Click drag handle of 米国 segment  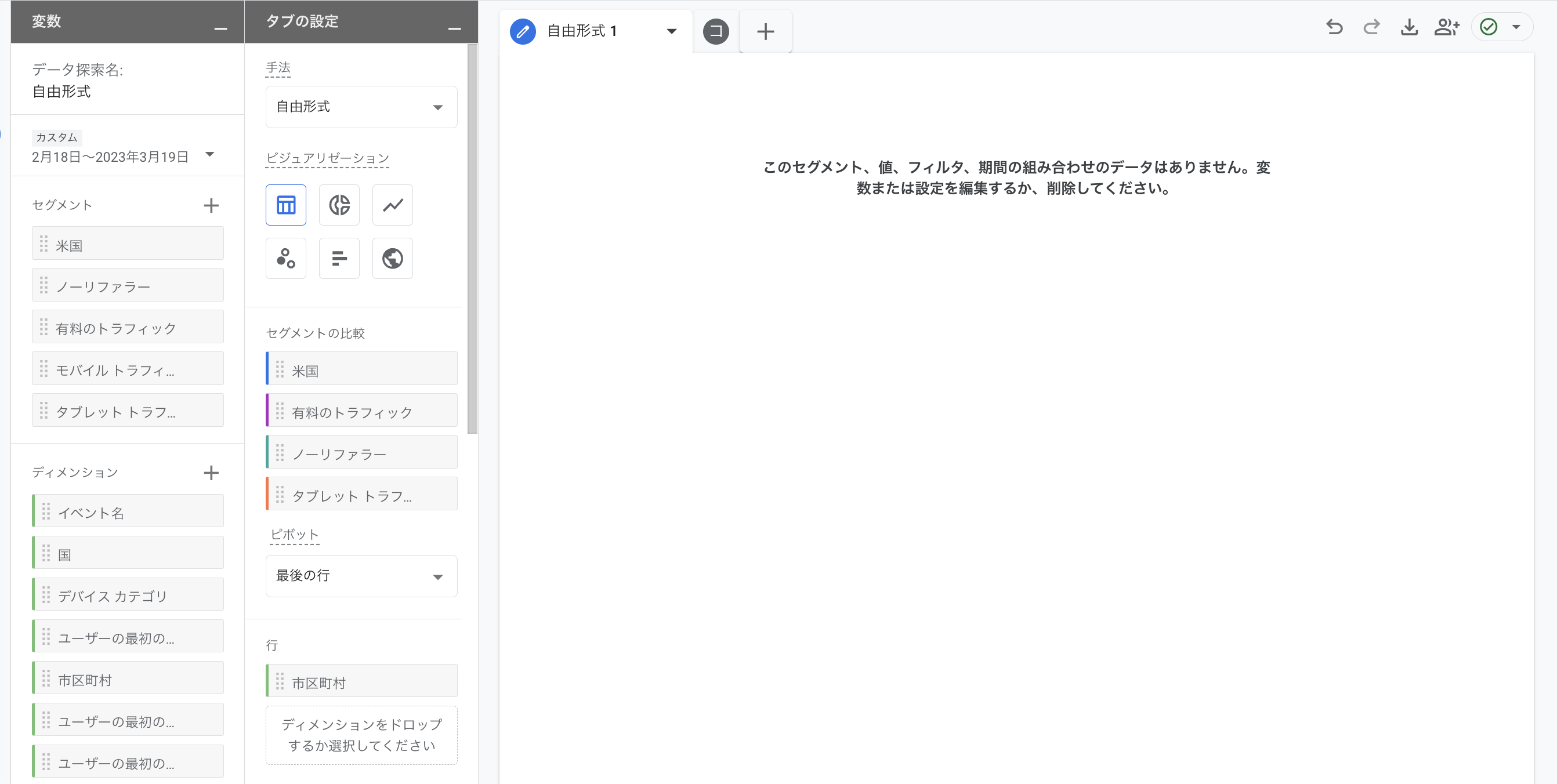44,244
